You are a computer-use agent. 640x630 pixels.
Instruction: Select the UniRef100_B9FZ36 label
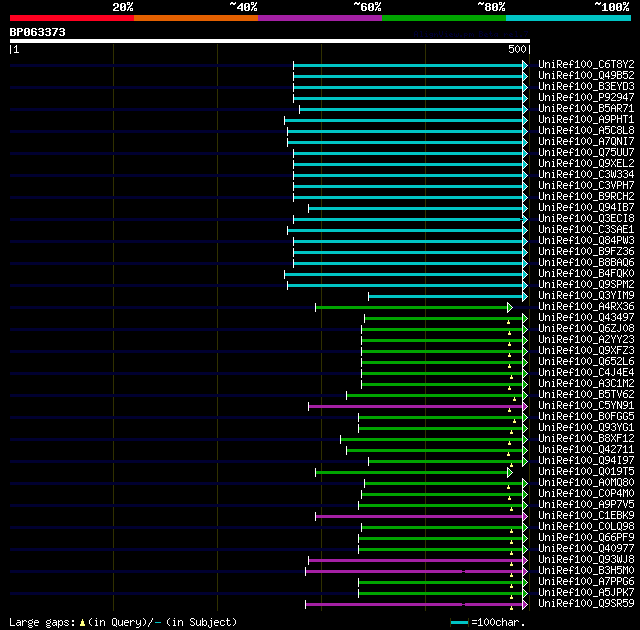[x=586, y=252]
